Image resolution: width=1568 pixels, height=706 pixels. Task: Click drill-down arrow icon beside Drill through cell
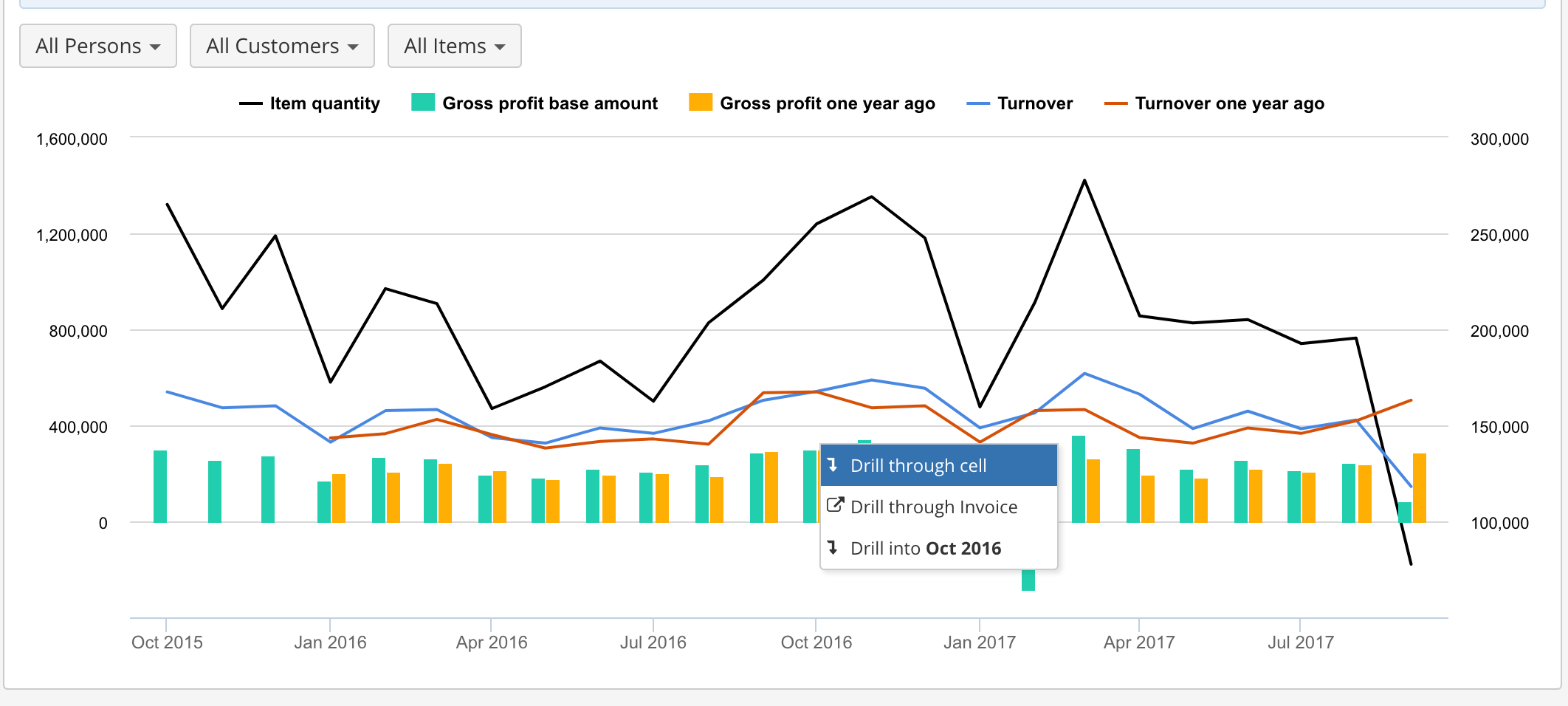833,465
